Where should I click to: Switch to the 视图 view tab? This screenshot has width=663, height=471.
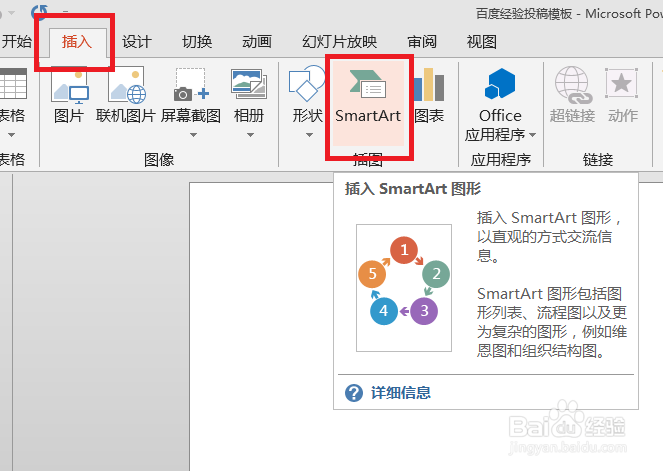point(482,42)
